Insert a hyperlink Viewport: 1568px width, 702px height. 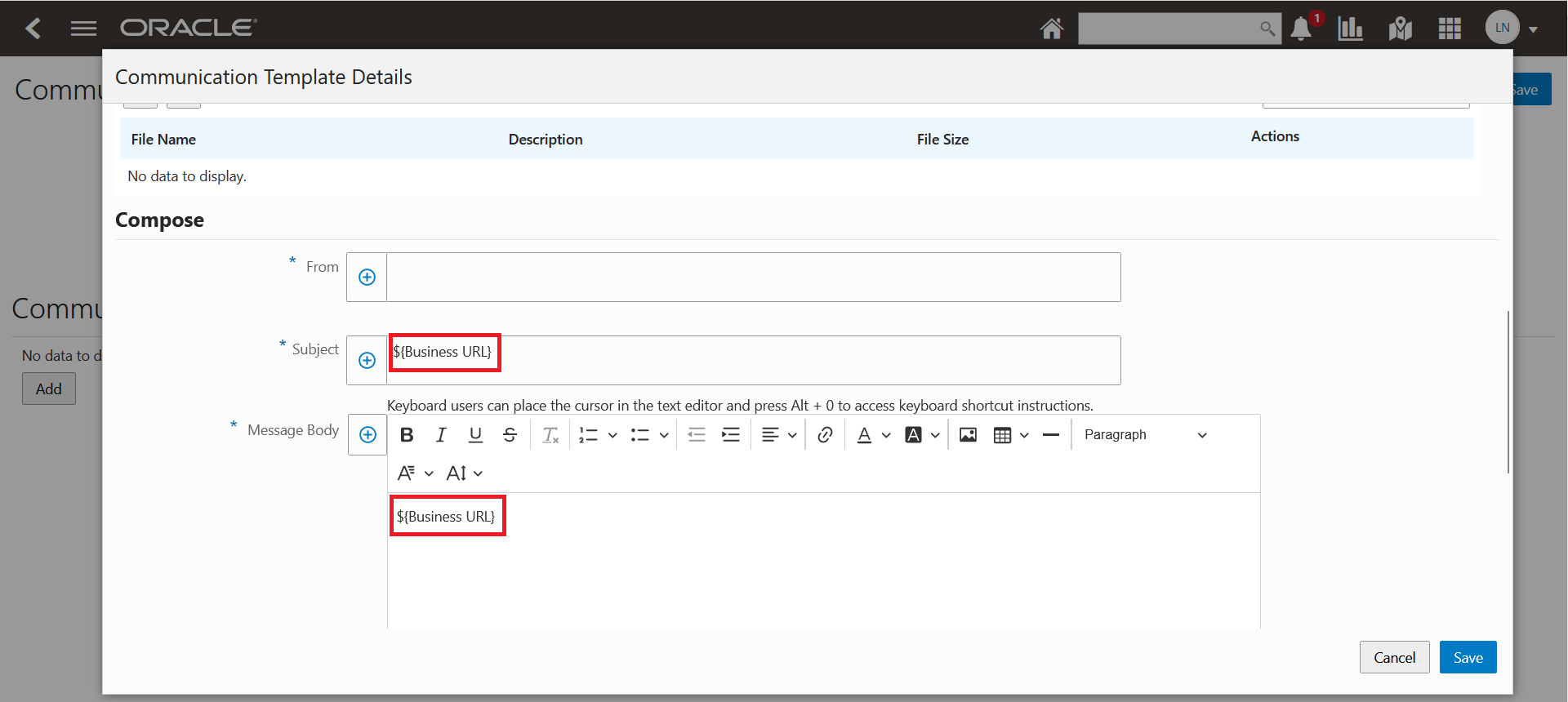click(x=825, y=435)
